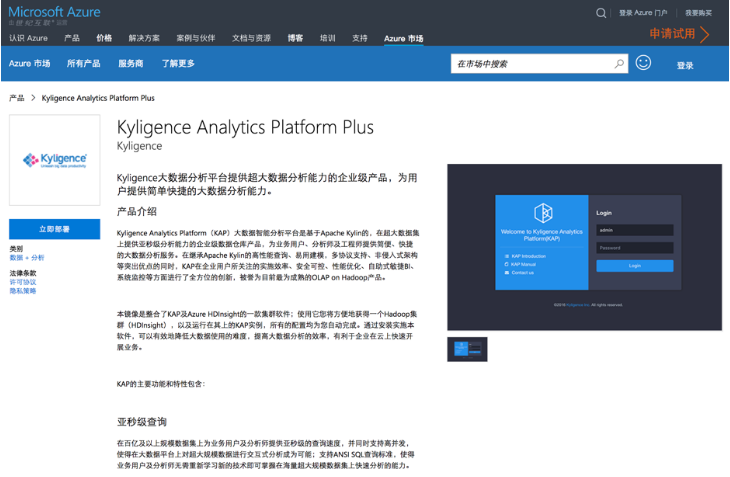Open 服务商 in the blue bar
Viewport: 730px width, 477px height.
pos(130,63)
